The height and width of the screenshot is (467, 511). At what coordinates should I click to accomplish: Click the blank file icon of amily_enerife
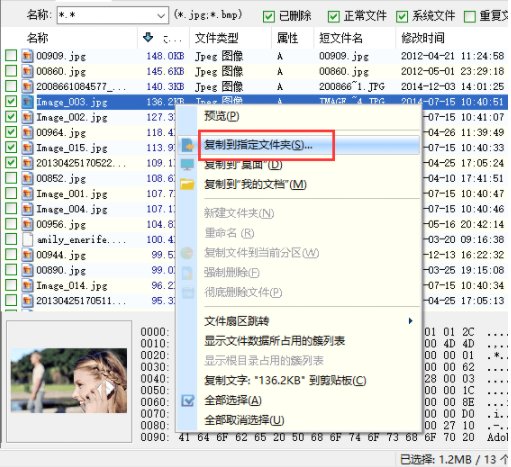(27, 239)
